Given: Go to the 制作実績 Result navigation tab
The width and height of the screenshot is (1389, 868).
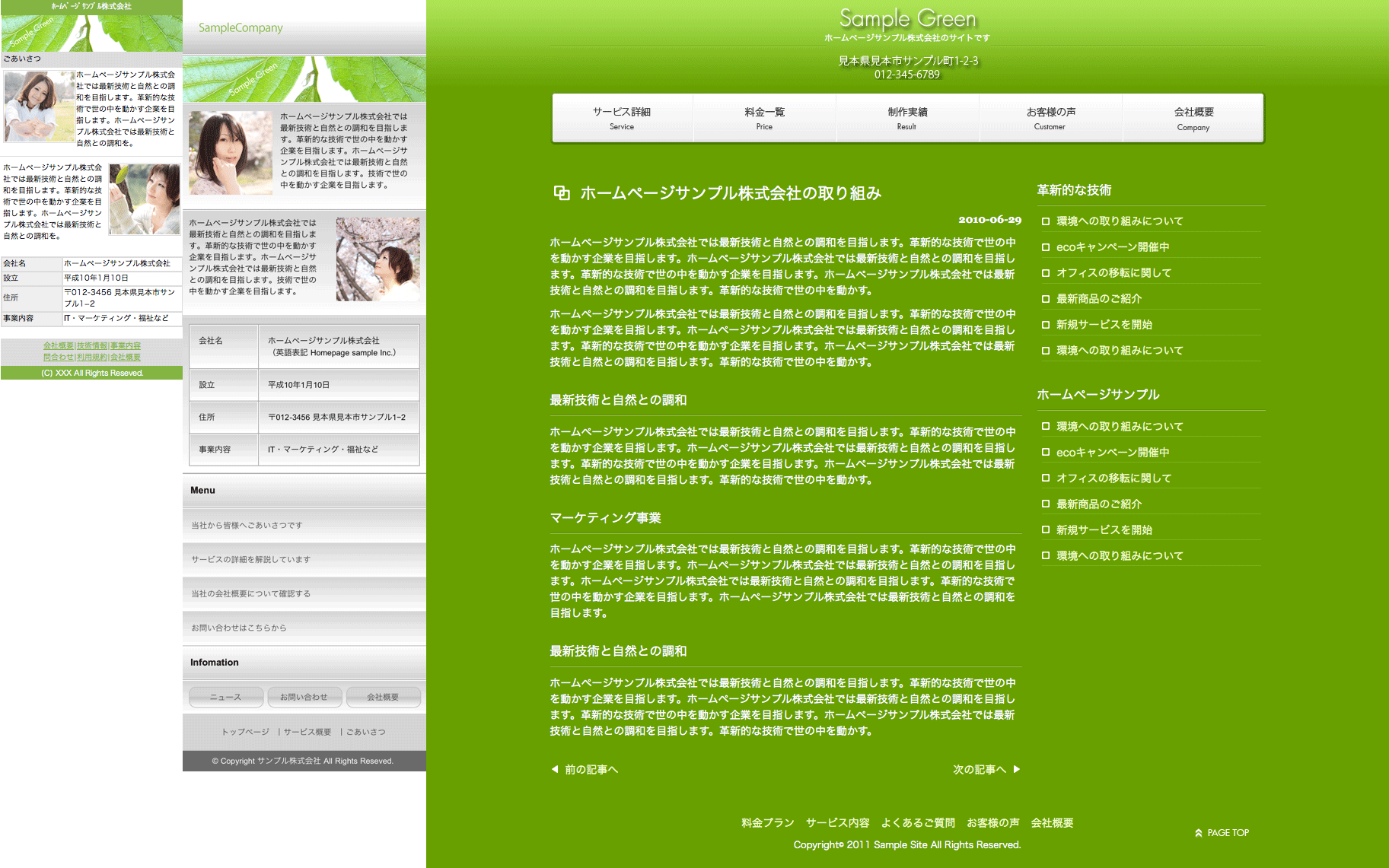Looking at the screenshot, I should [x=907, y=118].
